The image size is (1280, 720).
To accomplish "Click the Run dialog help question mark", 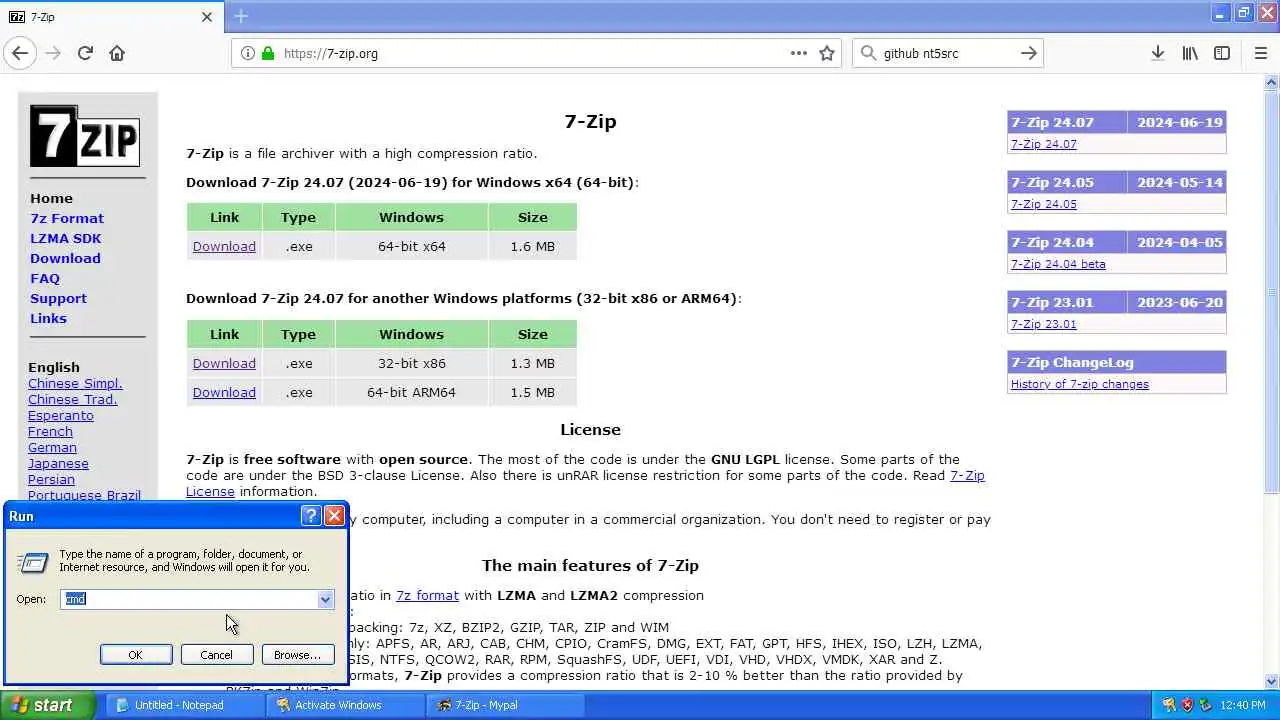I will [x=311, y=516].
